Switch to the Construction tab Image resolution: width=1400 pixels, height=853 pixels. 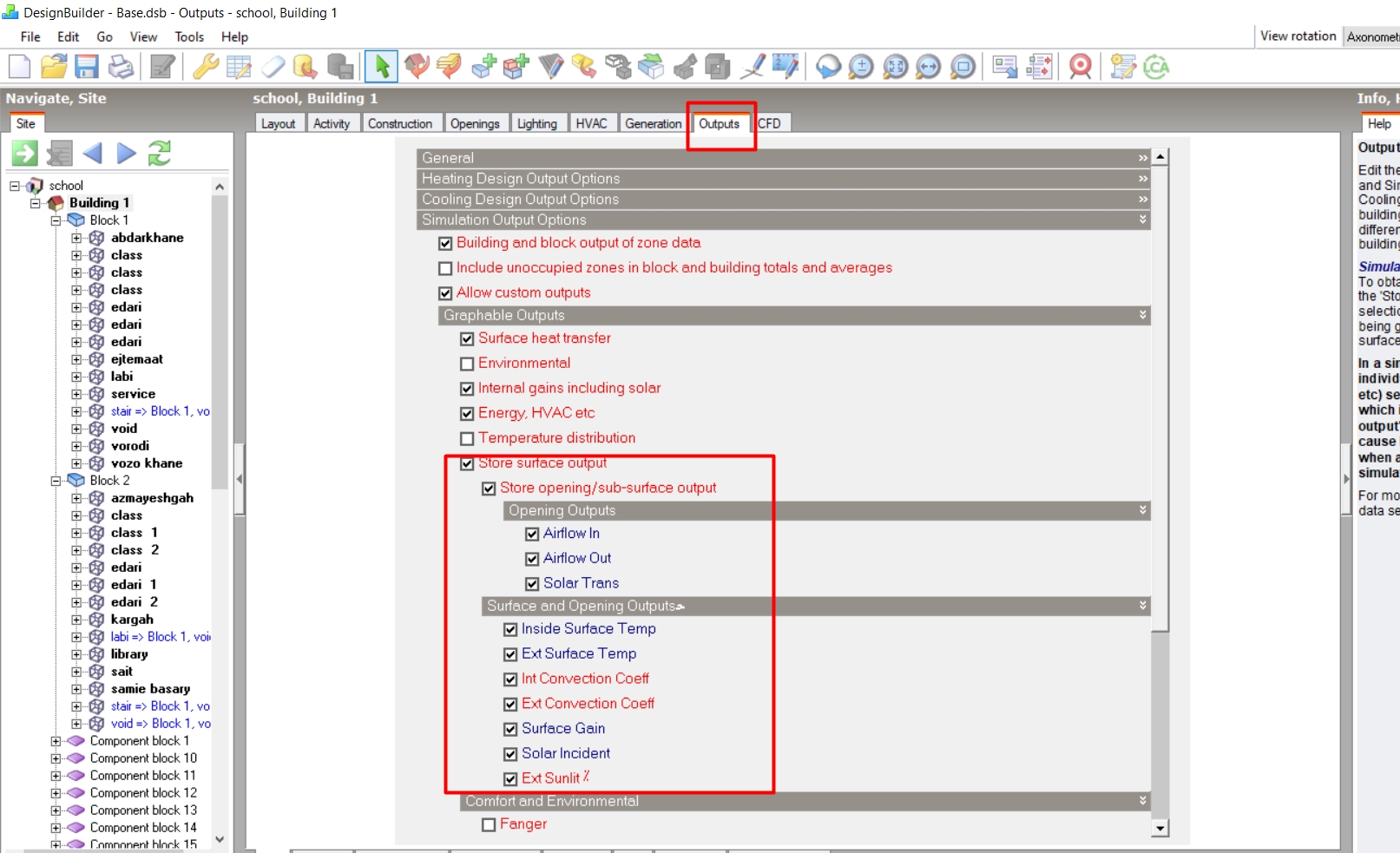[x=400, y=123]
